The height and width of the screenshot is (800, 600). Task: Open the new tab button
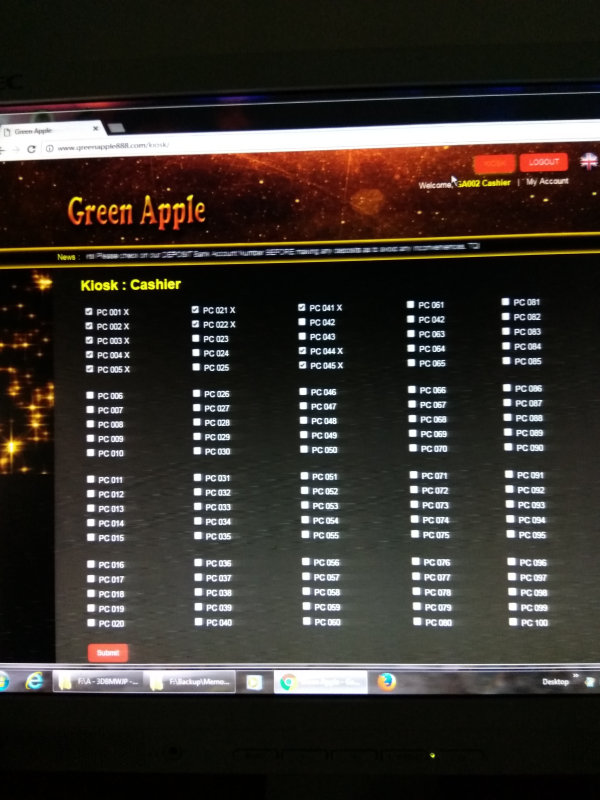click(x=116, y=128)
